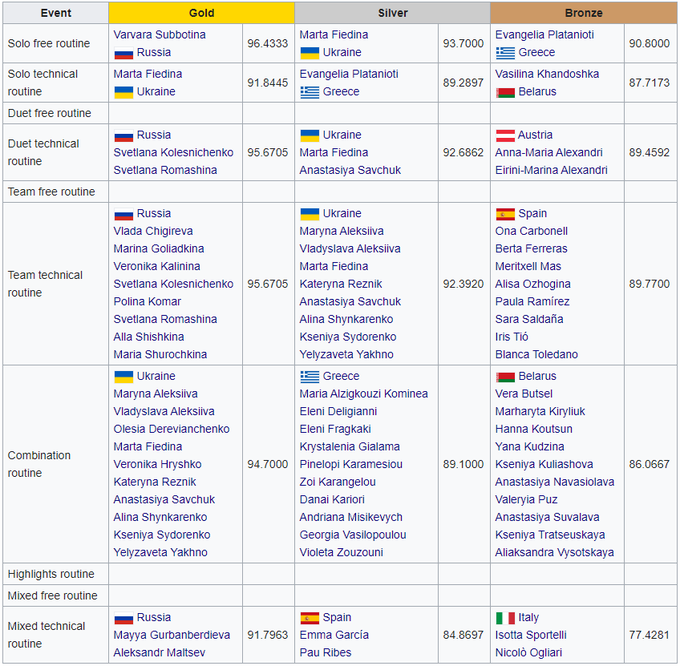Open Varvara Subbotina link

[x=159, y=34]
